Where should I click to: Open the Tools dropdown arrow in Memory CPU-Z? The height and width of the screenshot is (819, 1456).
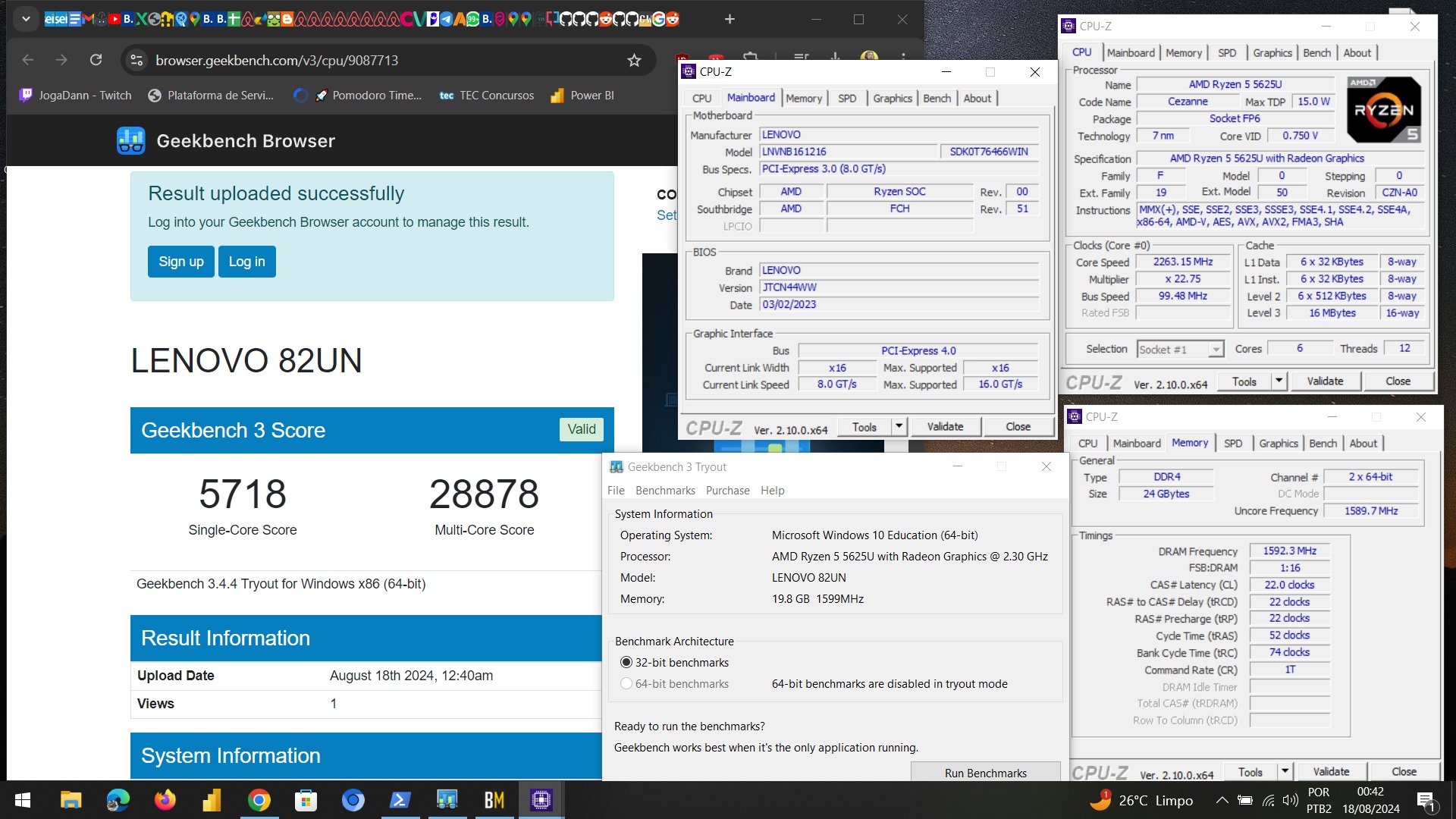pos(1285,771)
